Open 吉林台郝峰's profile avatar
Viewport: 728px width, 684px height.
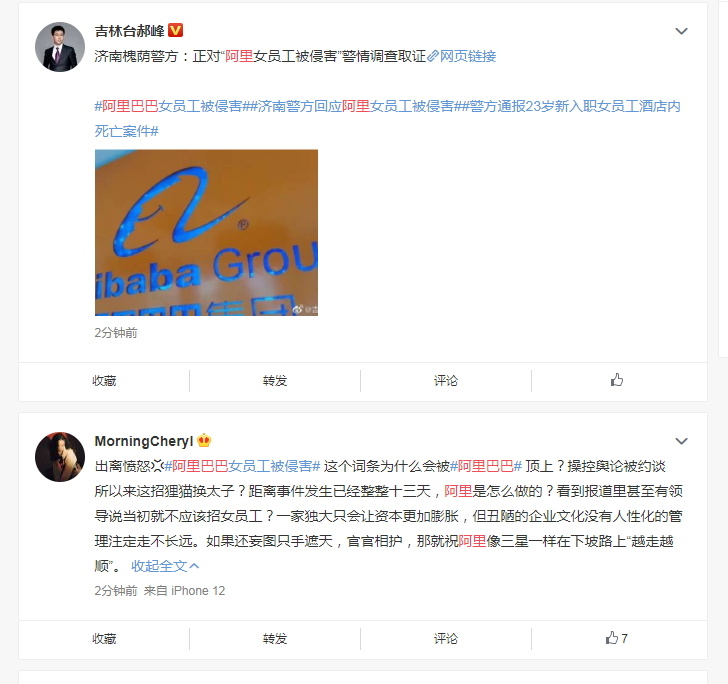(60, 47)
